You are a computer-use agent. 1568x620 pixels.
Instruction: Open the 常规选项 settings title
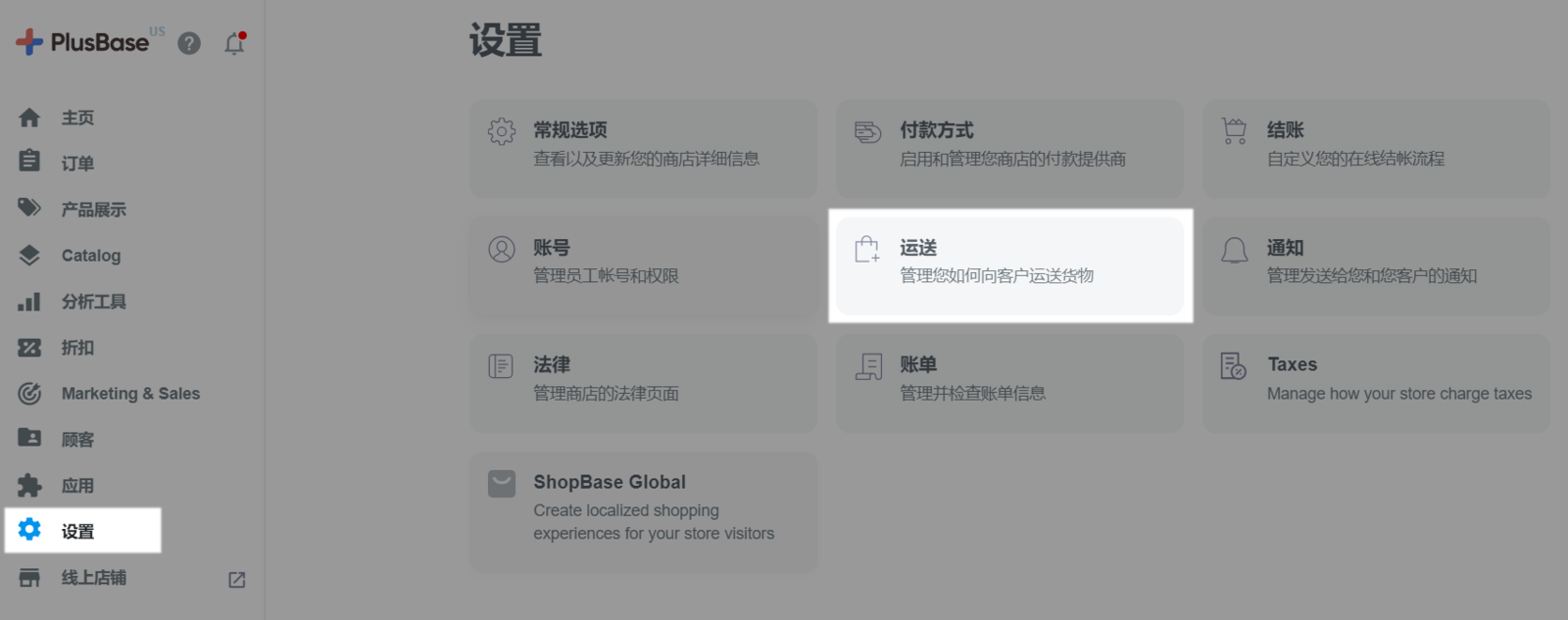click(570, 130)
